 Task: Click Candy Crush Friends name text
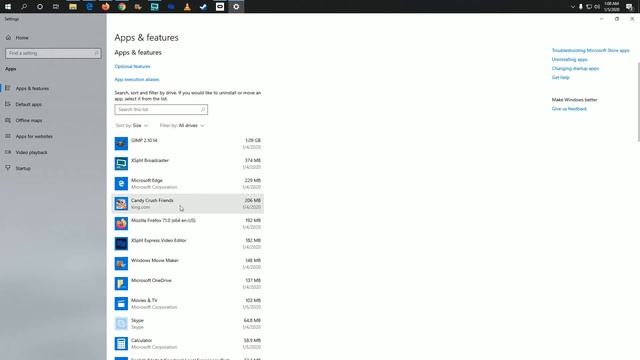(152, 200)
